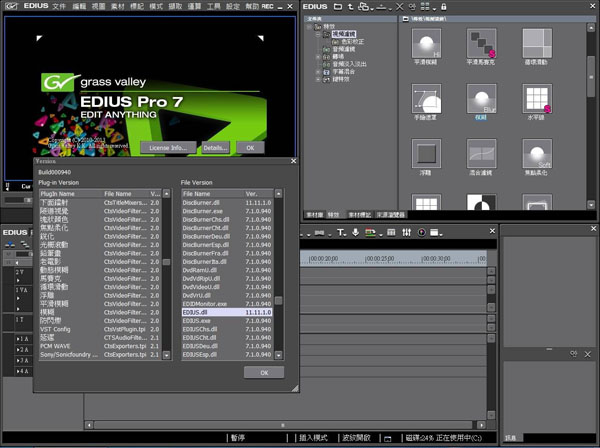The image size is (600, 448).
Task: Open the 編輯 menu
Action: point(79,7)
